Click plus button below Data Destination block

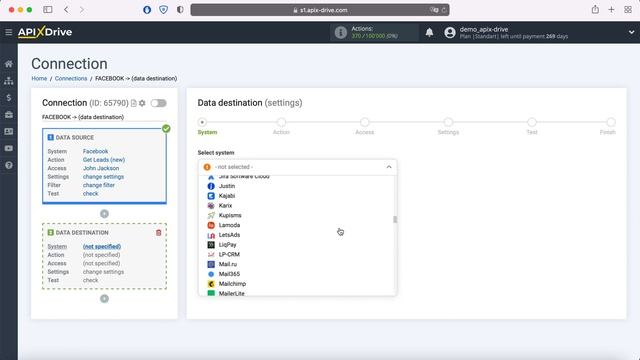104,299
